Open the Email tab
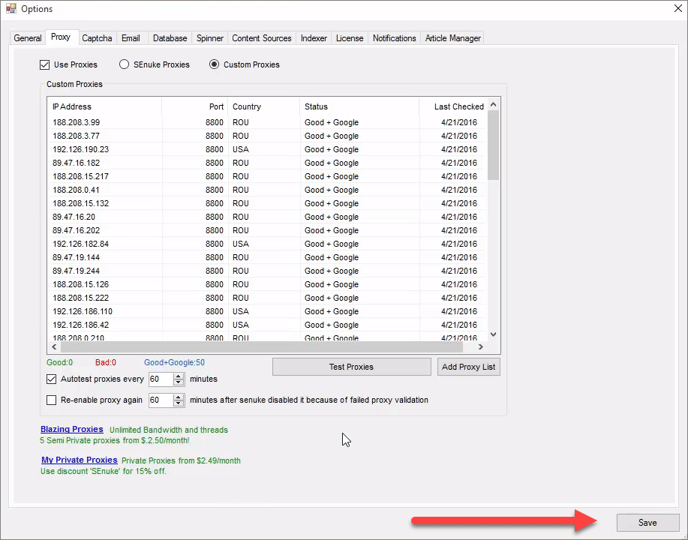This screenshot has height=540, width=688. [131, 38]
